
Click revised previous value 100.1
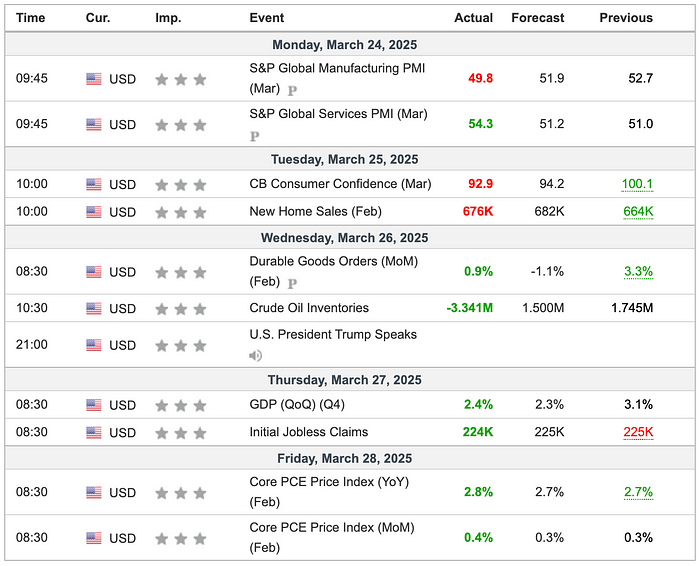click(x=637, y=184)
